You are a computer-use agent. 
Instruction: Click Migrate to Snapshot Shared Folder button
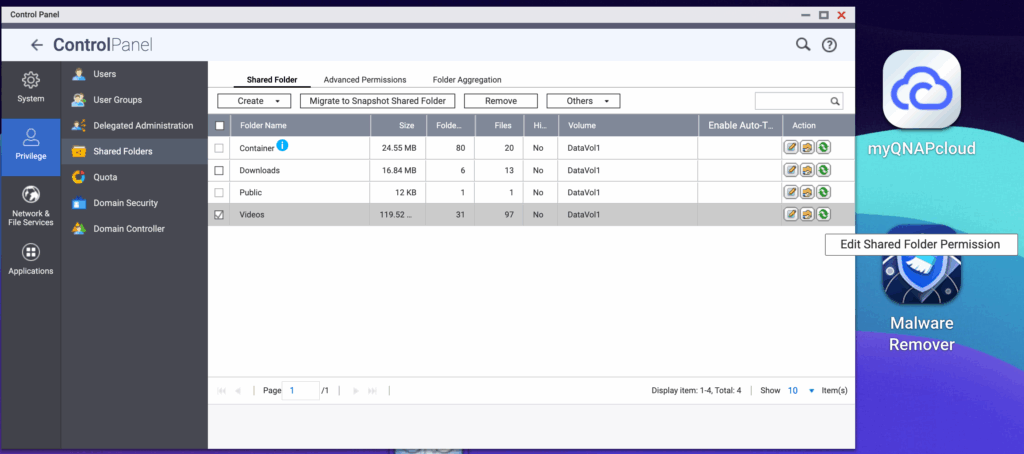point(378,101)
